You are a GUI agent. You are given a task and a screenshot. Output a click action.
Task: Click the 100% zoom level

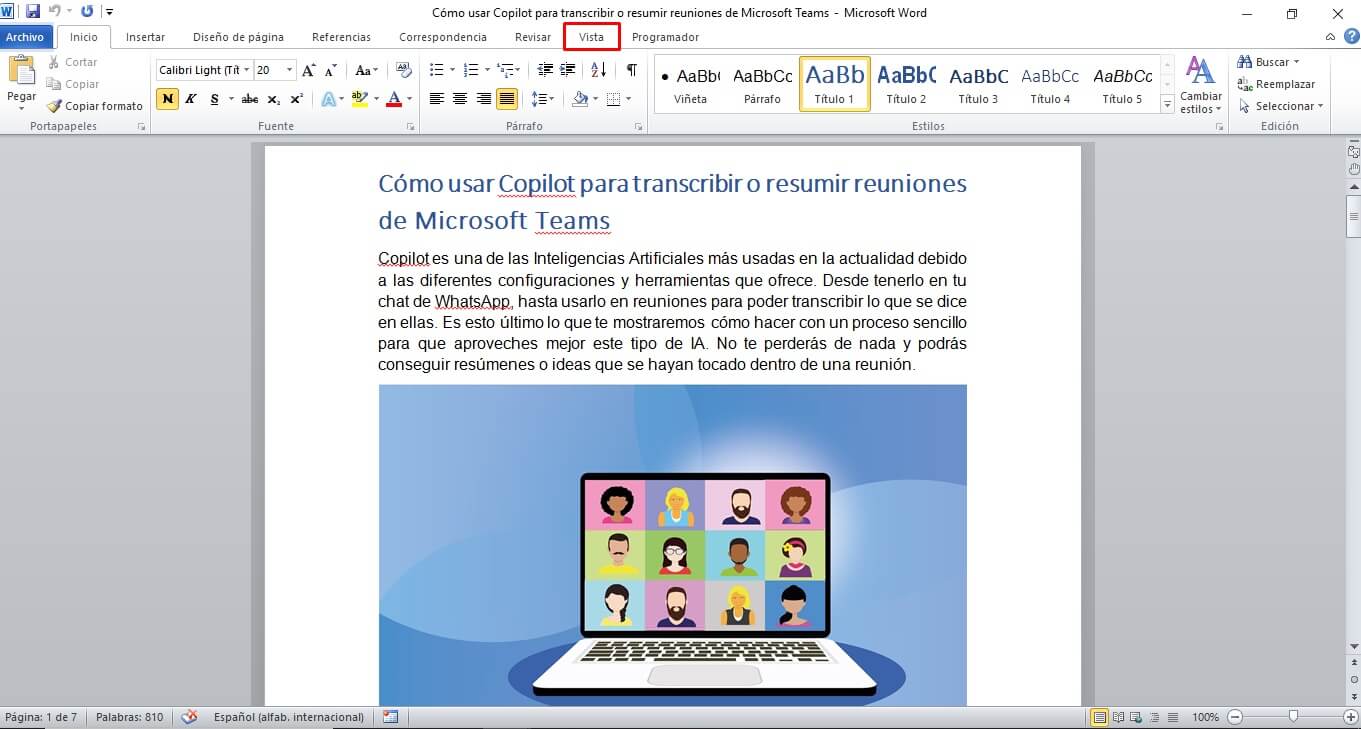point(1205,717)
